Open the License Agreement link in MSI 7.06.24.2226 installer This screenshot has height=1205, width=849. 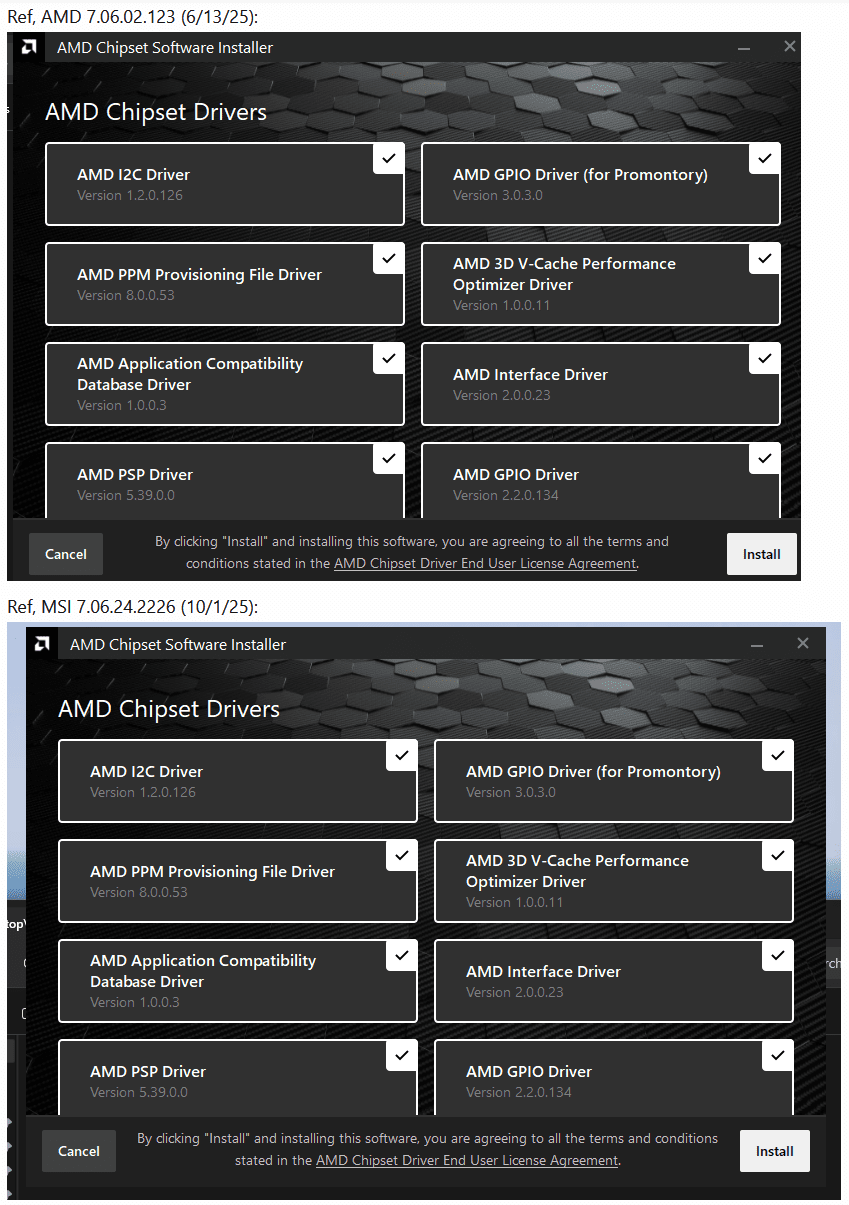click(467, 1160)
